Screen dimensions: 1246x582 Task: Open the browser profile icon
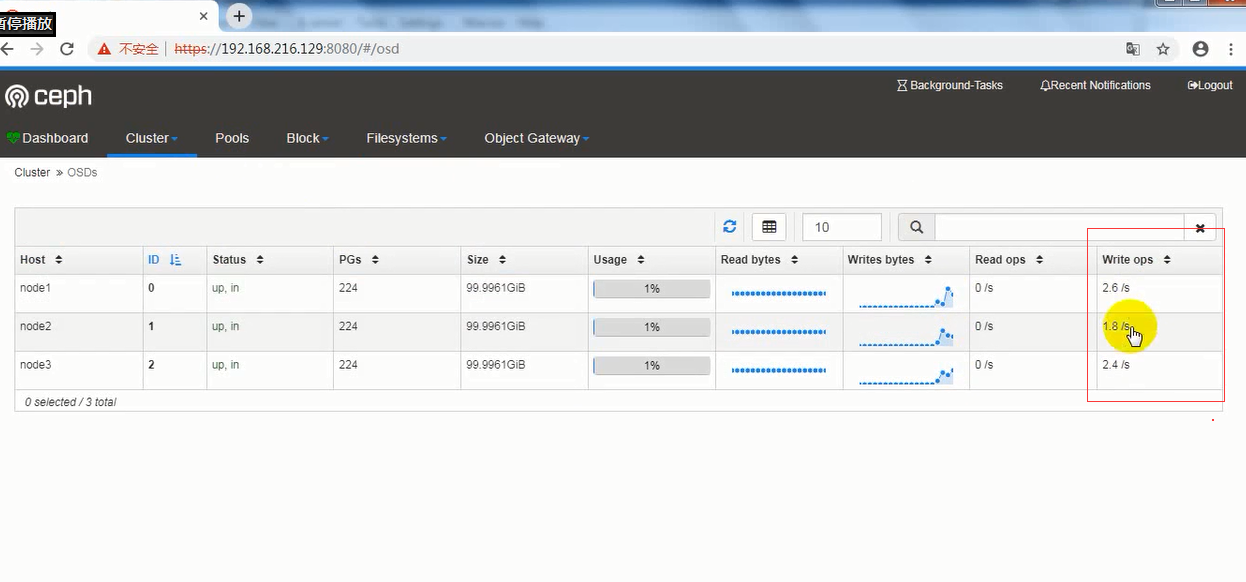tap(1201, 49)
